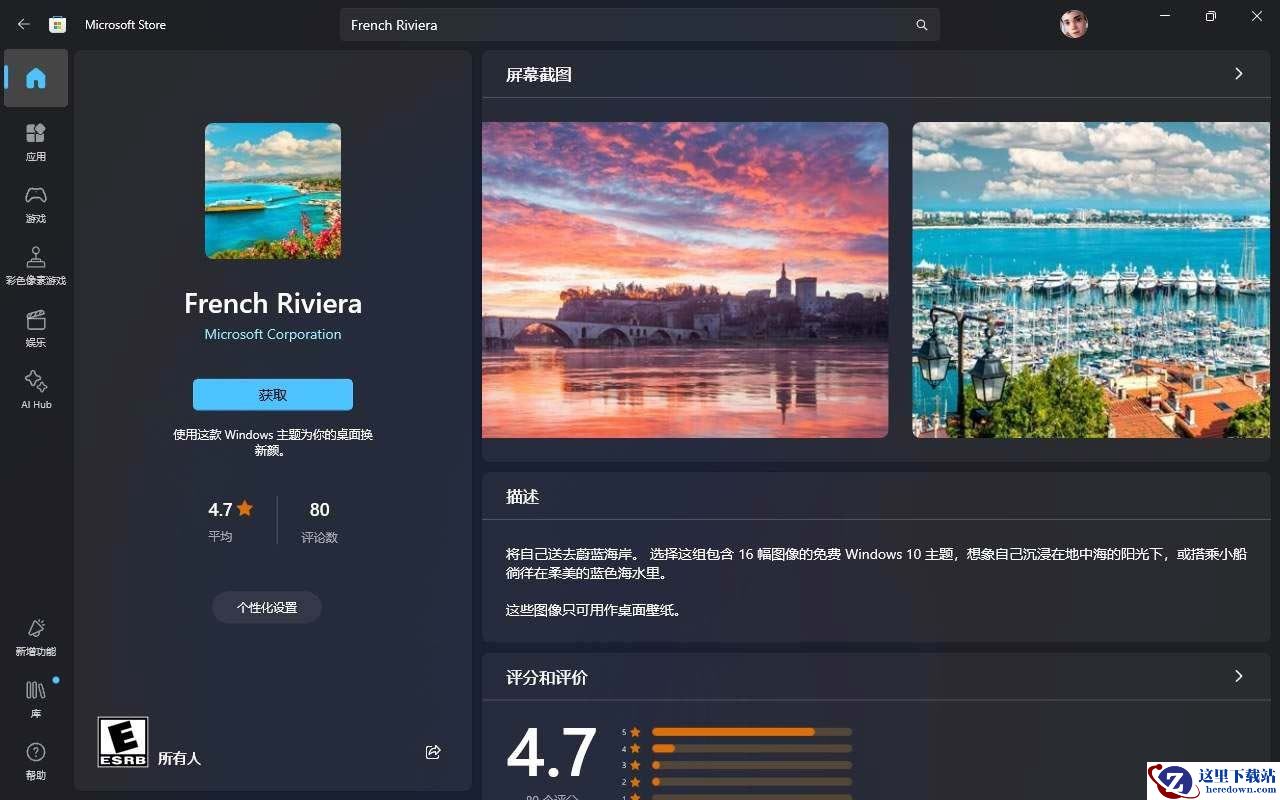The width and height of the screenshot is (1280, 800).
Task: Open 帮助 (Help) in the sidebar
Action: coord(36,760)
